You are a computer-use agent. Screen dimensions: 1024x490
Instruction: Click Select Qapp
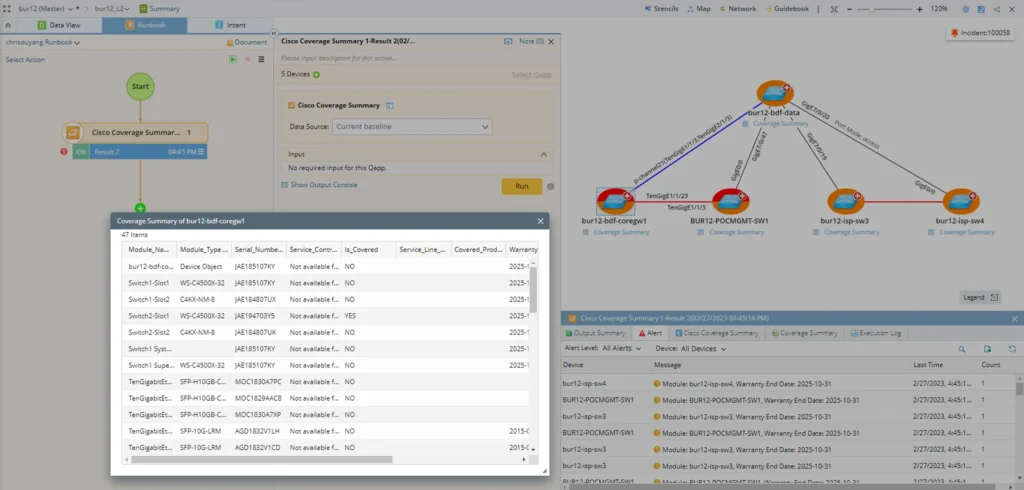[531, 74]
